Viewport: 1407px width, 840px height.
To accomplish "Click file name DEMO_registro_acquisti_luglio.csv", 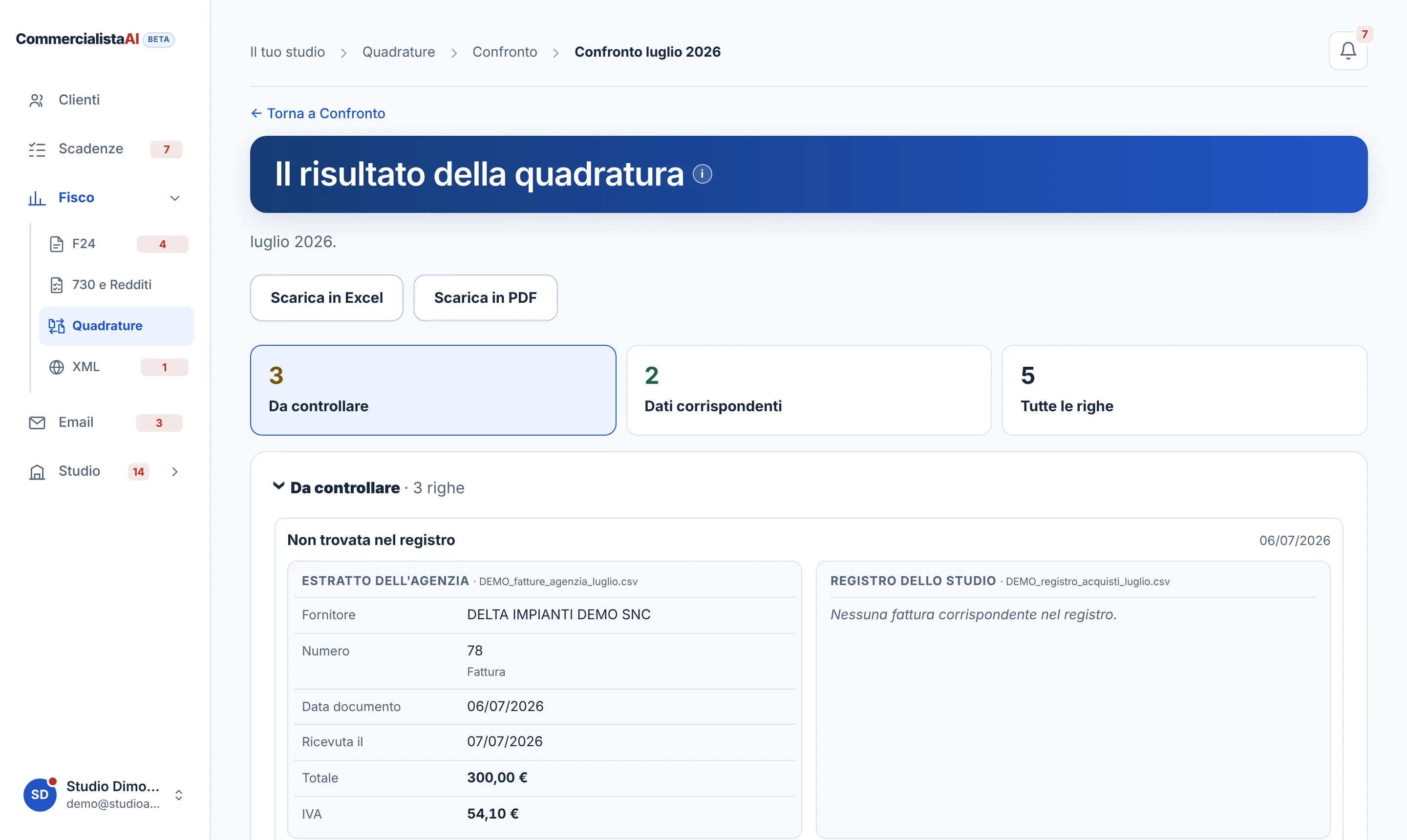I will point(1087,581).
